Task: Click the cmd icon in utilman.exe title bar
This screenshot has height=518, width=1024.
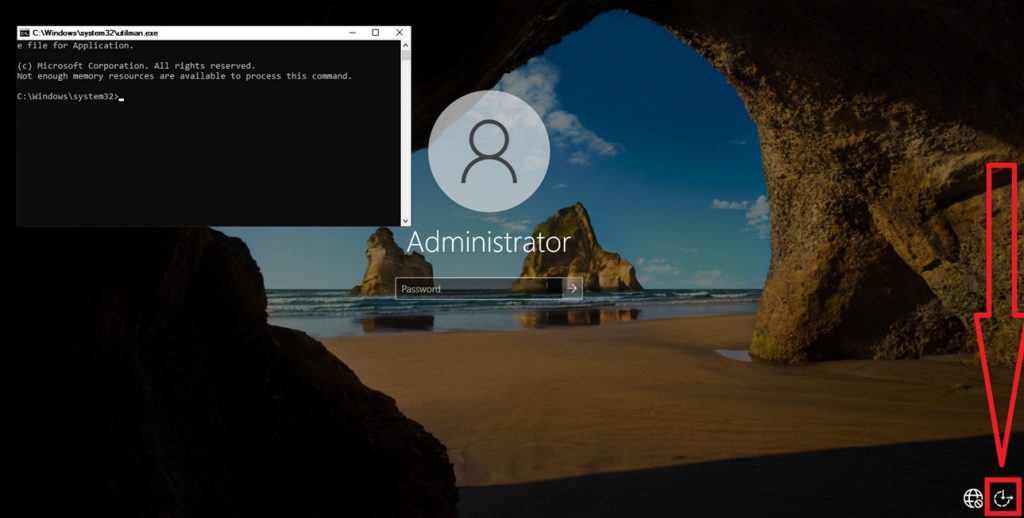Action: [24, 33]
